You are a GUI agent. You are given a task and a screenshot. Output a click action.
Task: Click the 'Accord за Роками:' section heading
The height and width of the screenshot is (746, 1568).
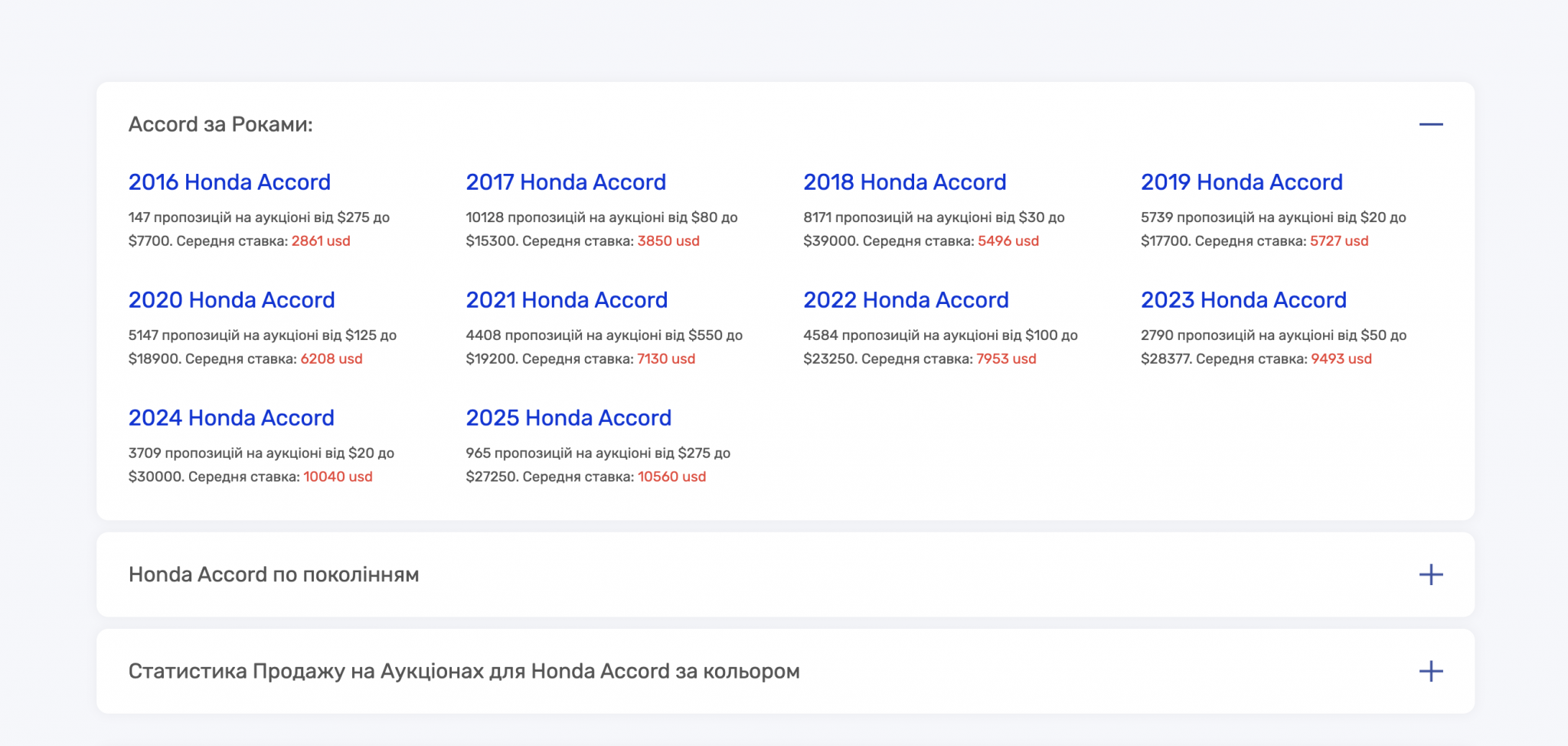tap(220, 124)
